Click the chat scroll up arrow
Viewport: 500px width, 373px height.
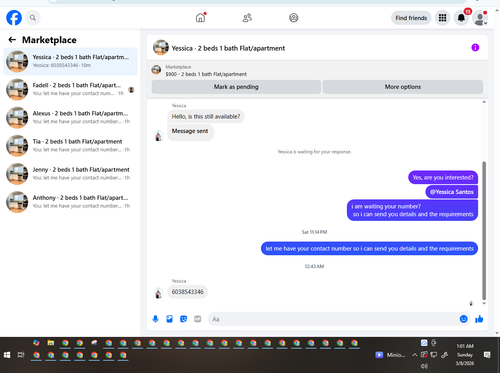point(484,102)
